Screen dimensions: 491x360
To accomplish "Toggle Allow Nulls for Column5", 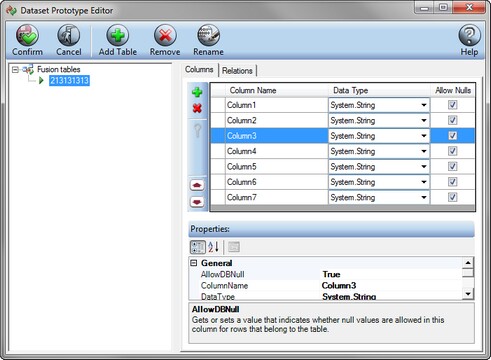I will (x=452, y=166).
